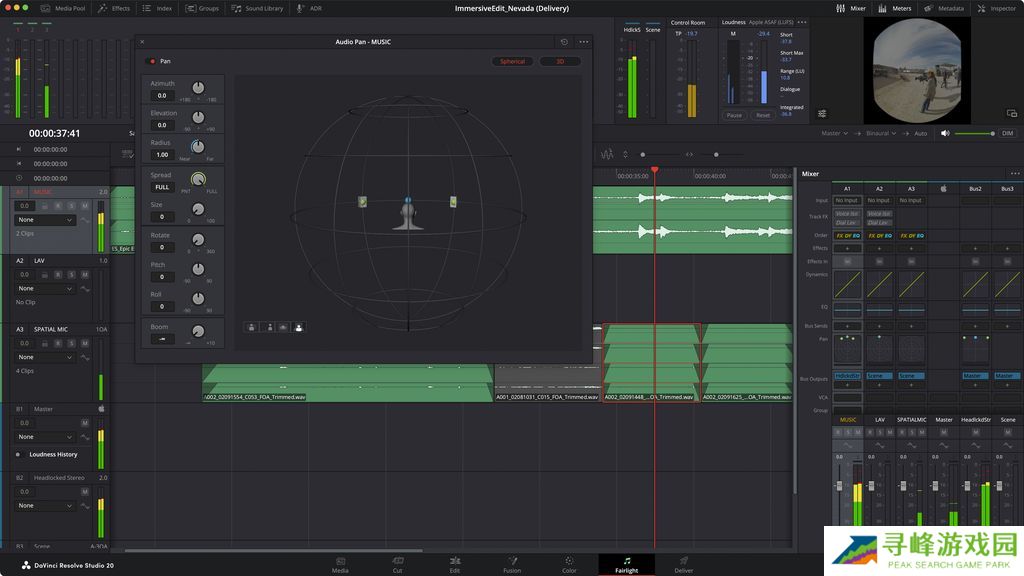Click the monitor volume slider
The width and height of the screenshot is (1024, 576).
click(974, 133)
